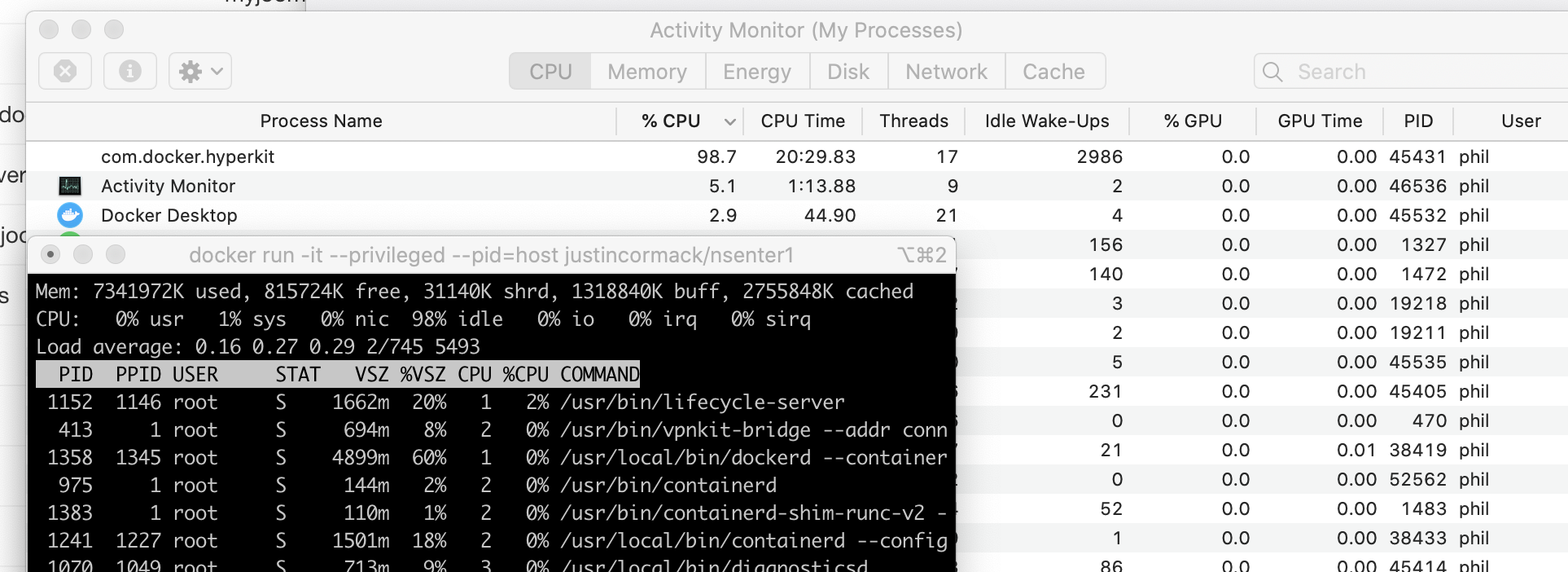1568x572 pixels.
Task: Click the Load average line in terminal
Action: pyautogui.click(x=258, y=346)
